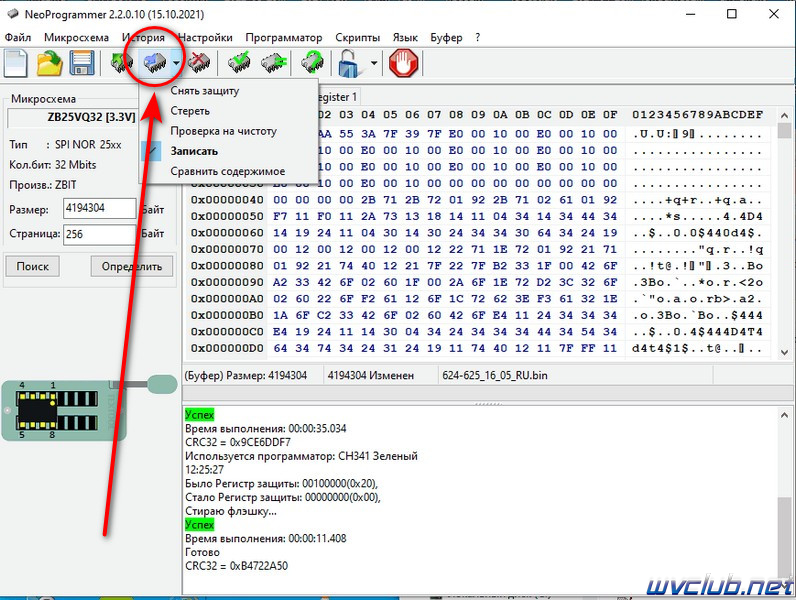Expand the padlock dropdown arrow
The image size is (796, 600).
click(x=374, y=63)
